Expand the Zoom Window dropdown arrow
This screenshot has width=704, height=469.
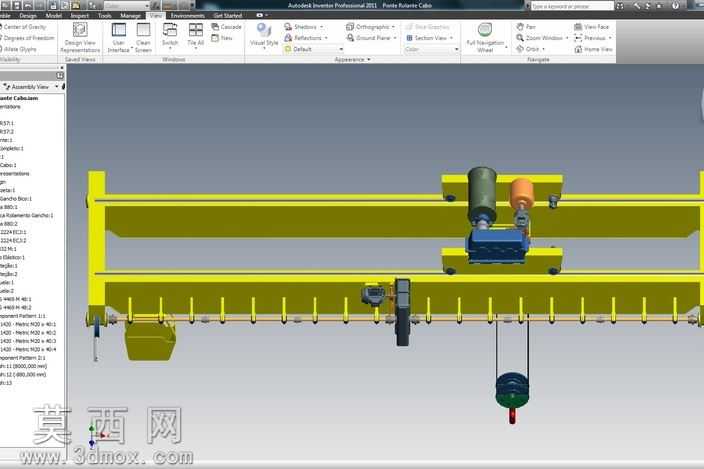(x=567, y=38)
